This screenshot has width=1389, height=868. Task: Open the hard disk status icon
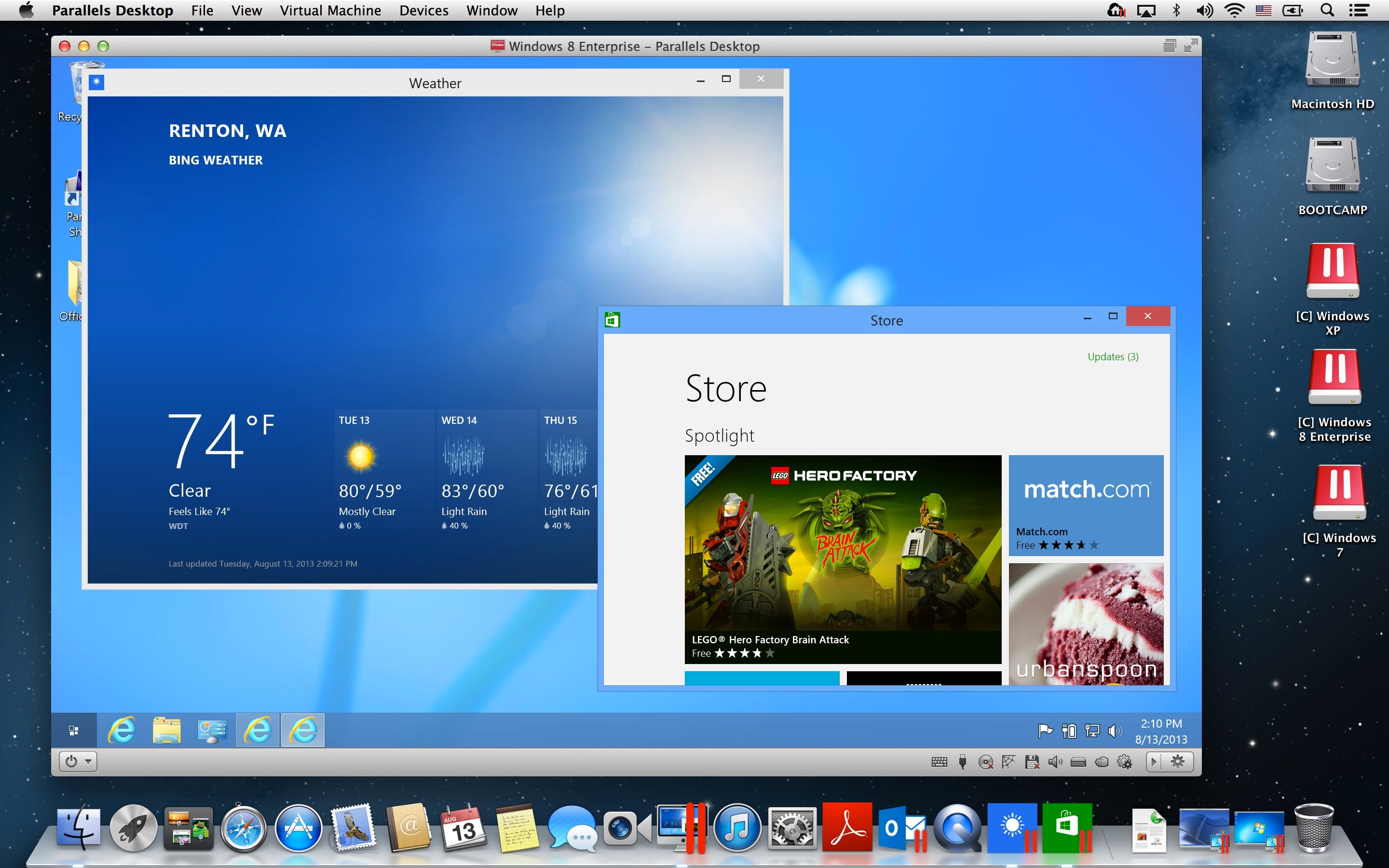(1078, 762)
